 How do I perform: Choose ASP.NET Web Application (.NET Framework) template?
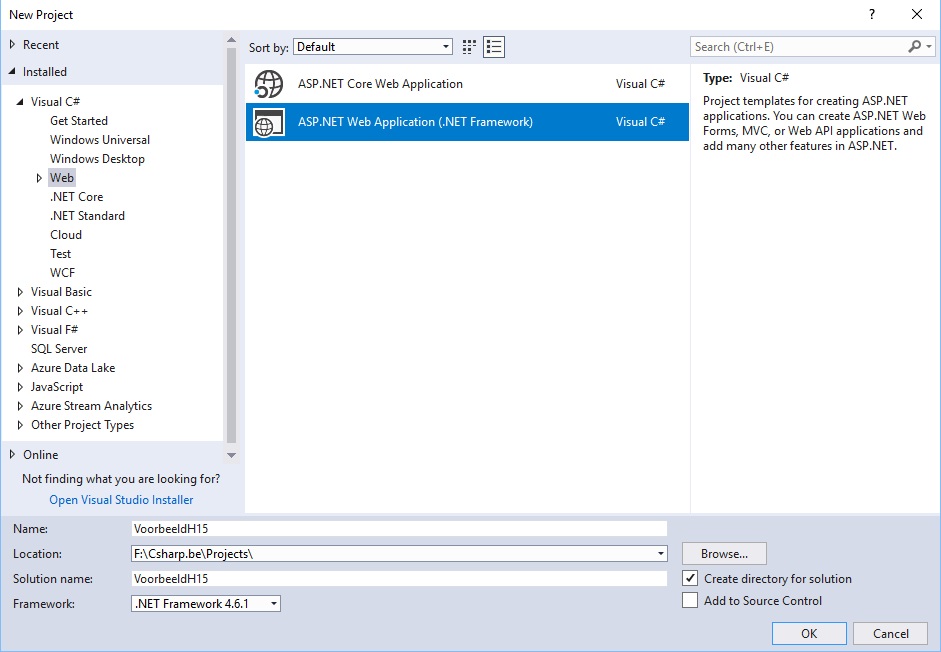coord(467,122)
